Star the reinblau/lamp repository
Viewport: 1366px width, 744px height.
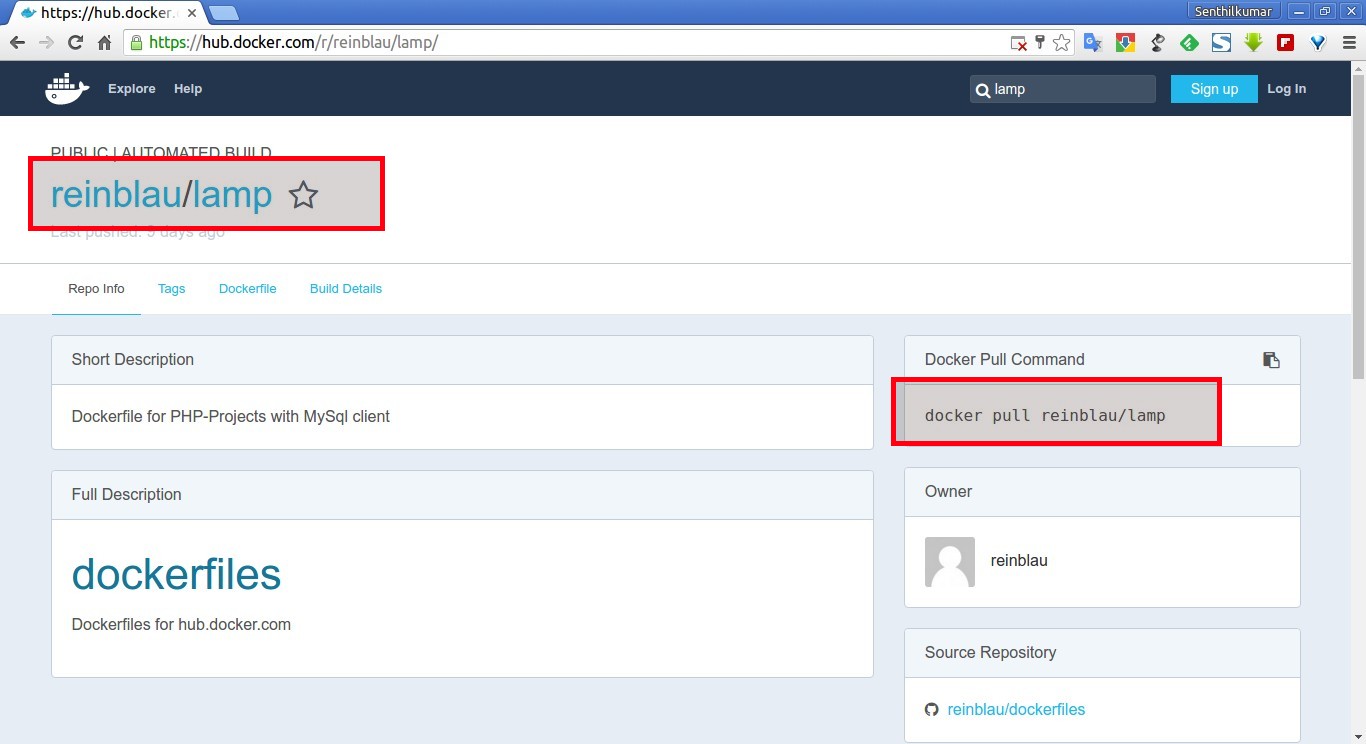(303, 195)
